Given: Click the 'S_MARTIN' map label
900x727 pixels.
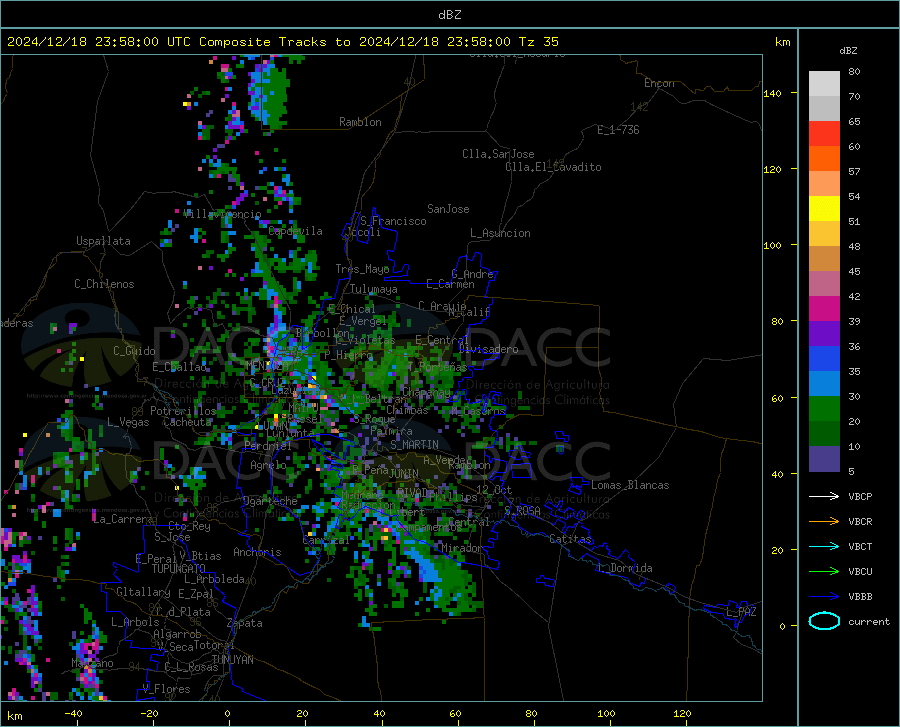Looking at the screenshot, I should pyautogui.click(x=414, y=445).
